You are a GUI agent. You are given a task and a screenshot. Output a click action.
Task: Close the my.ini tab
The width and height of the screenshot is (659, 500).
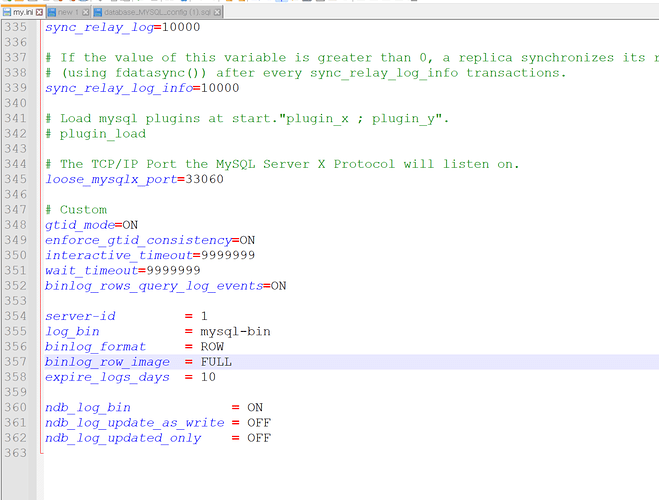pyautogui.click(x=39, y=12)
